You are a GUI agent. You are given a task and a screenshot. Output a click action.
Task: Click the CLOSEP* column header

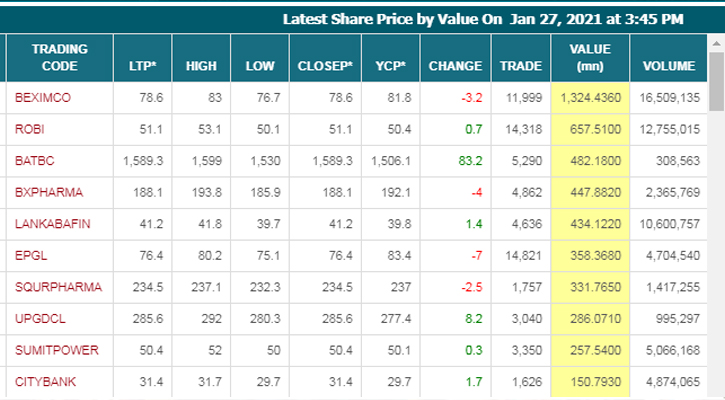pyautogui.click(x=325, y=66)
